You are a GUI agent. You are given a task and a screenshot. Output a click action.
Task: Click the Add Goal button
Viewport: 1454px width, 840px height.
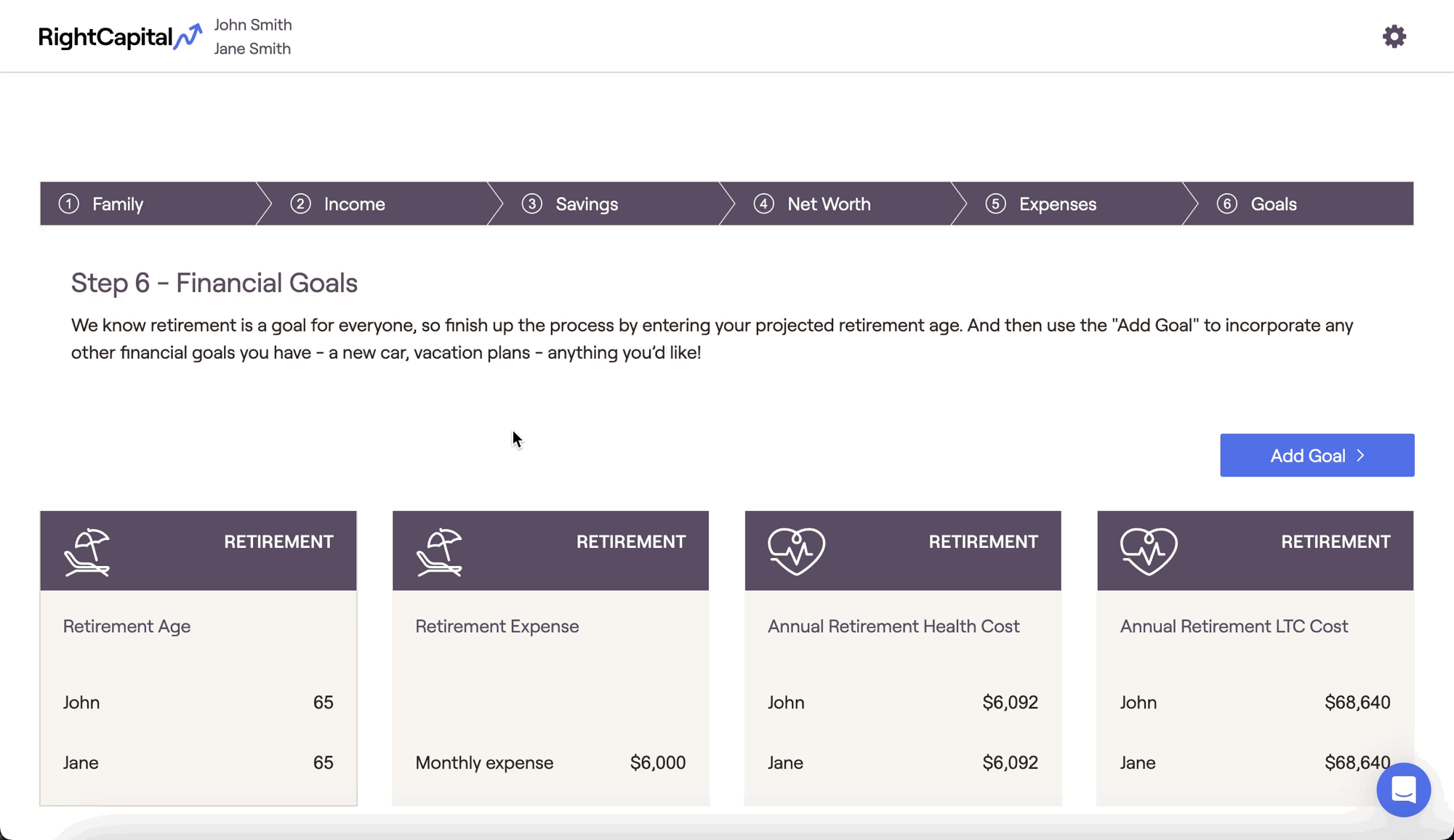pyautogui.click(x=1317, y=456)
